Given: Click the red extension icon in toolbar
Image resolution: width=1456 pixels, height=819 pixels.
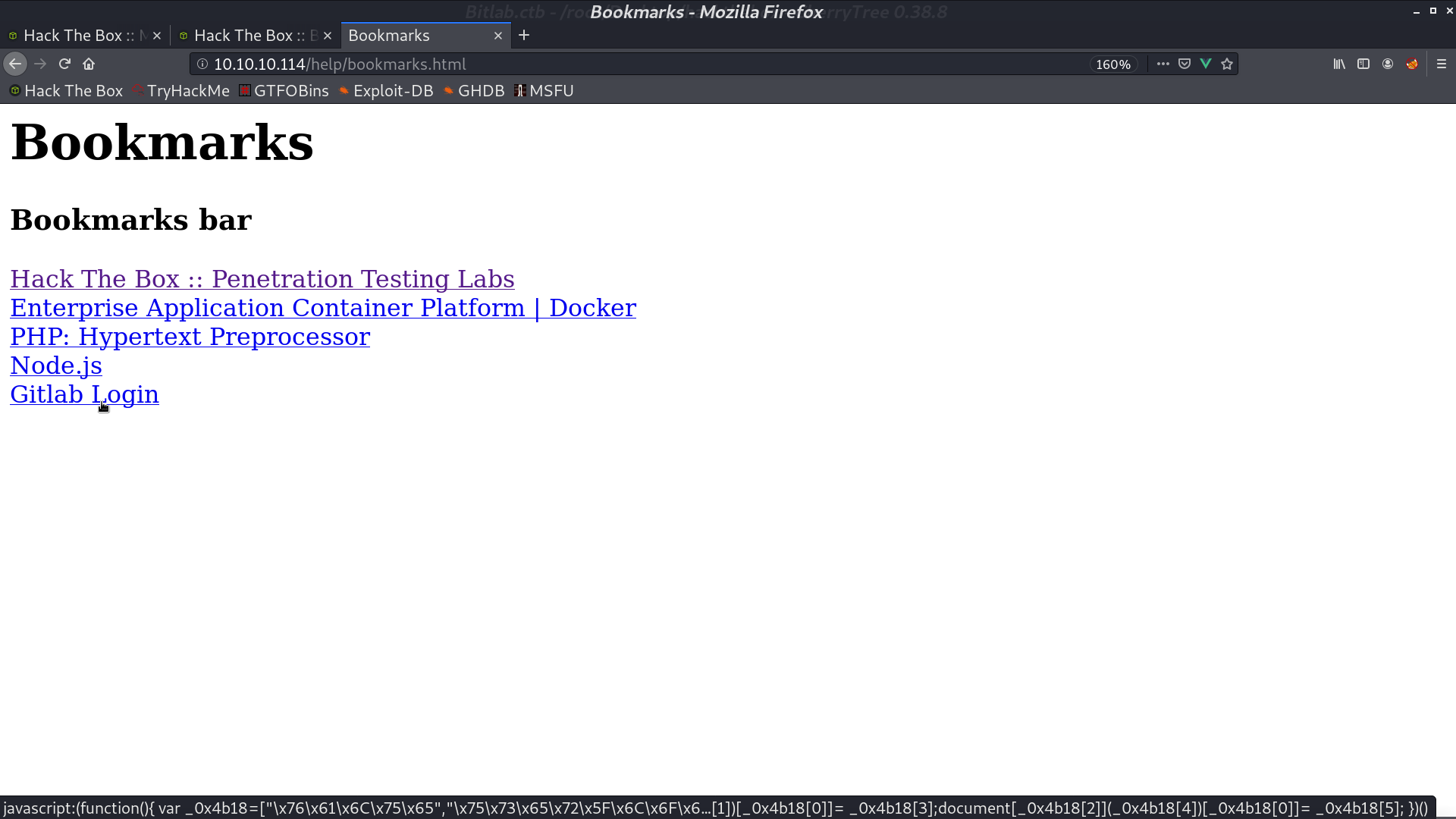Looking at the screenshot, I should (x=1412, y=64).
